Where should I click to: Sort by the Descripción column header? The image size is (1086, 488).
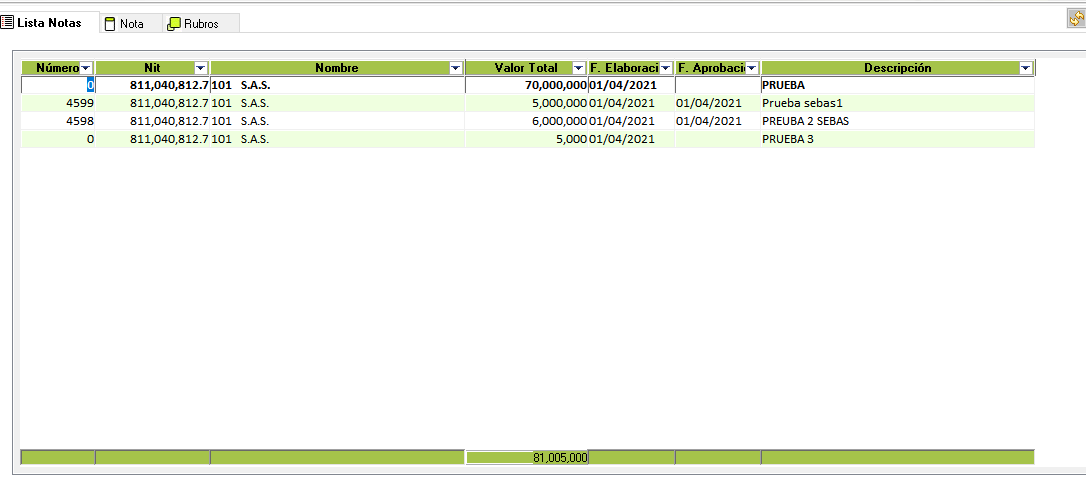pyautogui.click(x=898, y=68)
